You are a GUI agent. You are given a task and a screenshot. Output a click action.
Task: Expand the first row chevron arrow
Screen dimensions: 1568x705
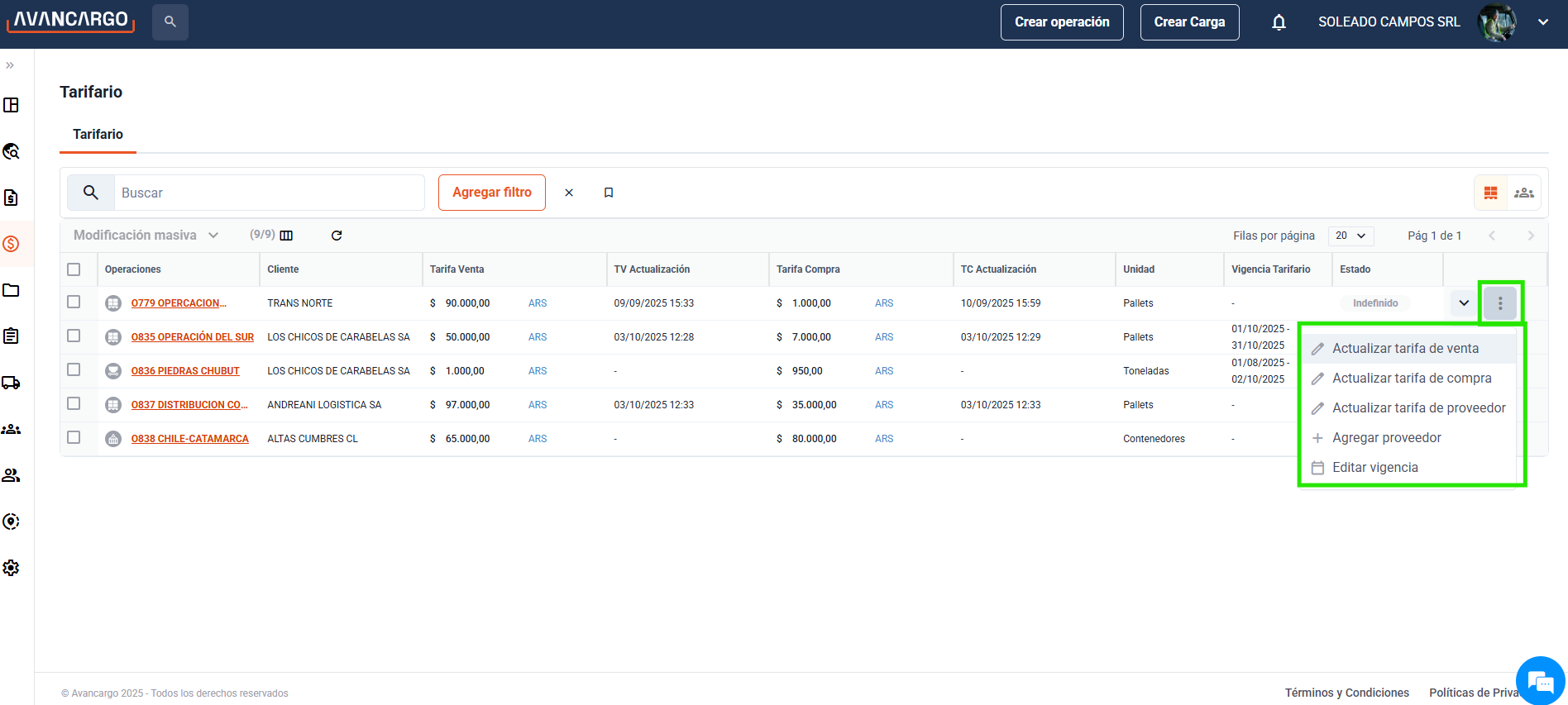click(1464, 303)
